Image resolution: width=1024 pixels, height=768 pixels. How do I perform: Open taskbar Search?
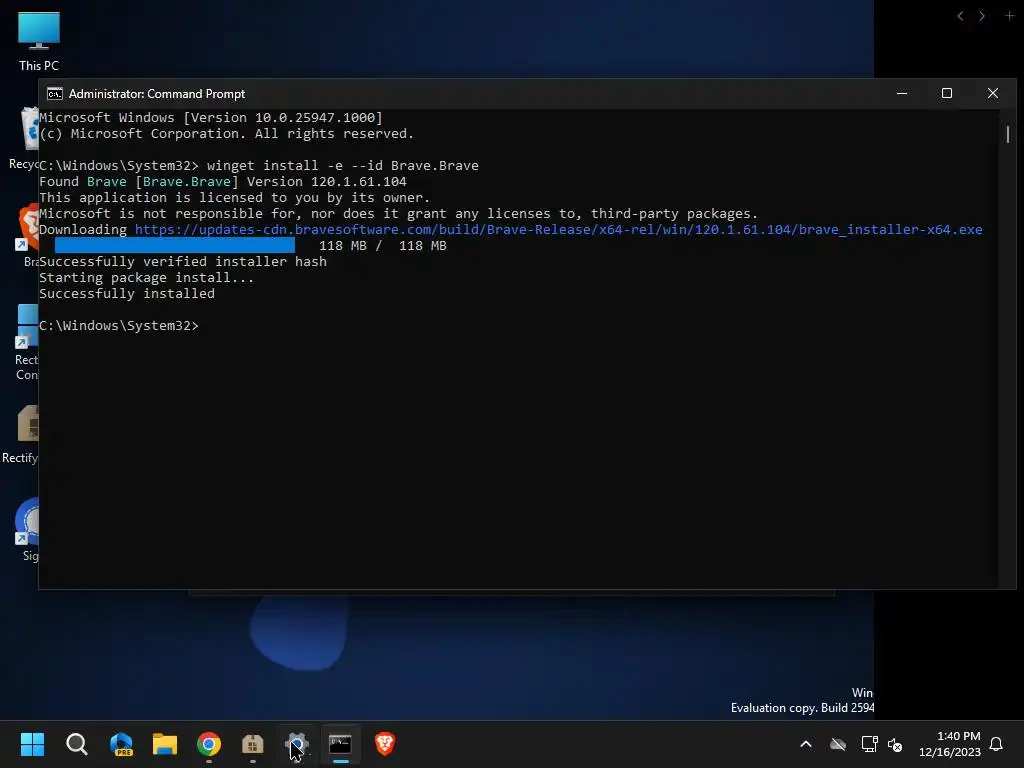coord(76,744)
